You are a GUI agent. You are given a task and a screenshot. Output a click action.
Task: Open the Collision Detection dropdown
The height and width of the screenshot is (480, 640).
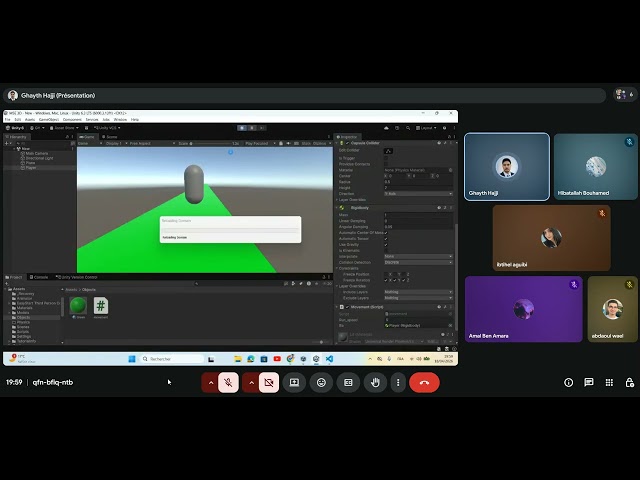point(418,262)
